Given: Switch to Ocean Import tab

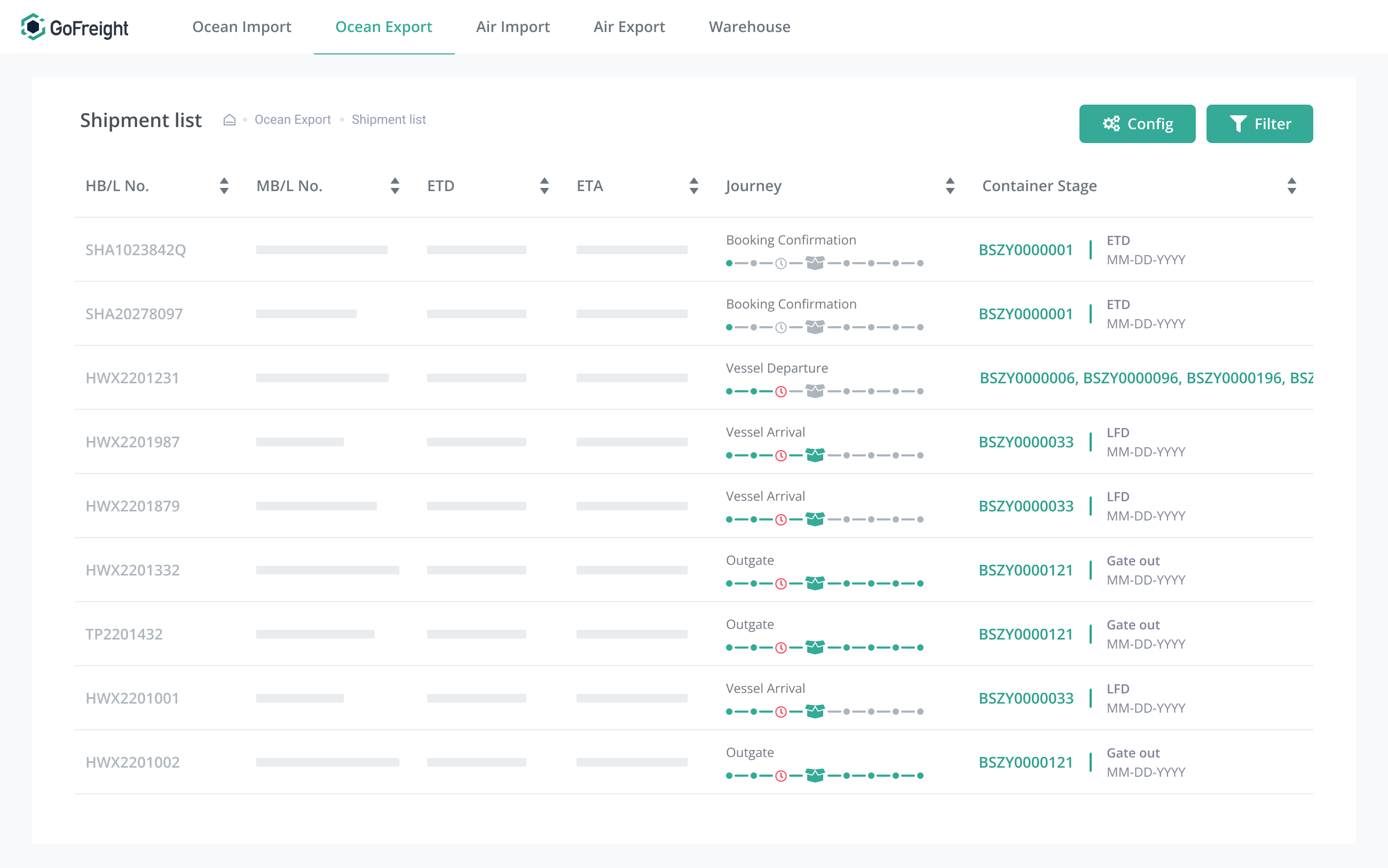Looking at the screenshot, I should (242, 27).
